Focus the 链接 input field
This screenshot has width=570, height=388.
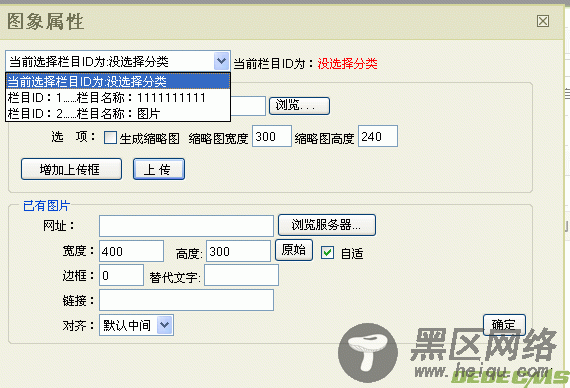click(186, 300)
